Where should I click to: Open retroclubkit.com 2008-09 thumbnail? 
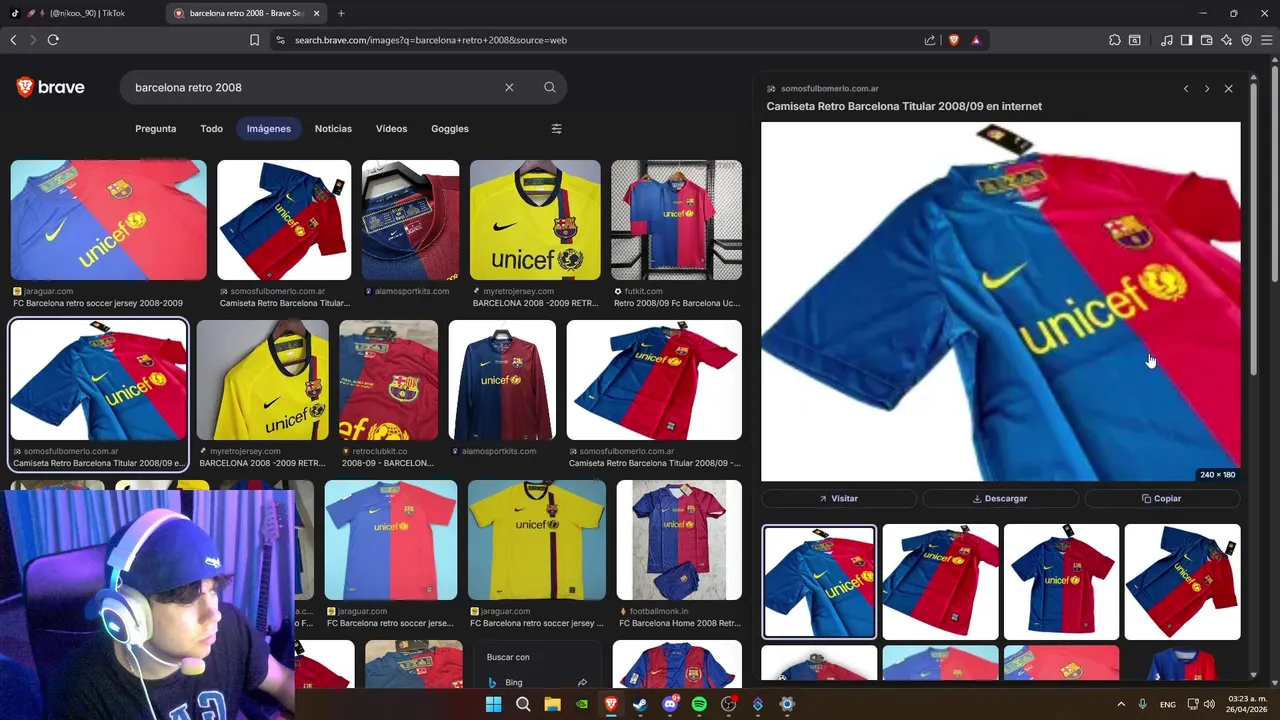tap(388, 380)
